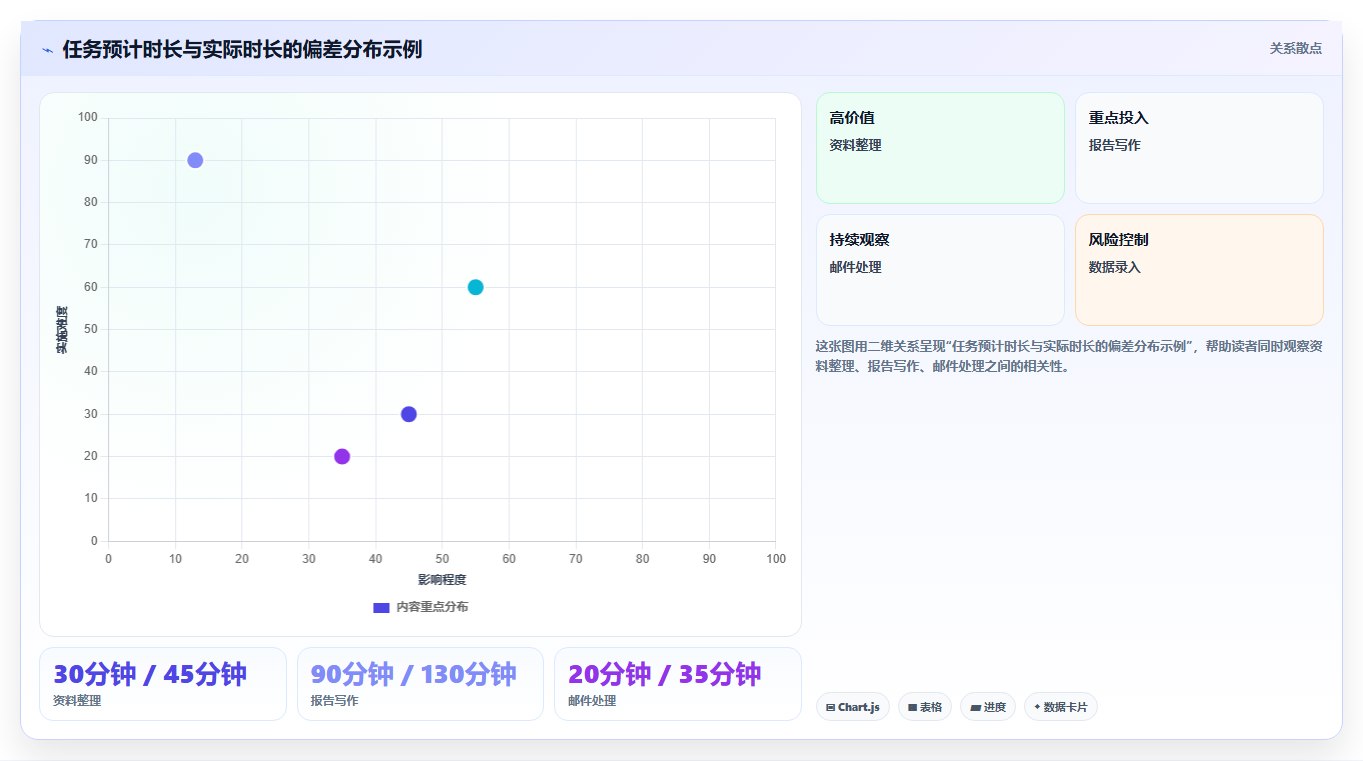This screenshot has height=761, width=1363.
Task: Click the 30分钟 / 45分钟 stat card
Action: [x=163, y=684]
